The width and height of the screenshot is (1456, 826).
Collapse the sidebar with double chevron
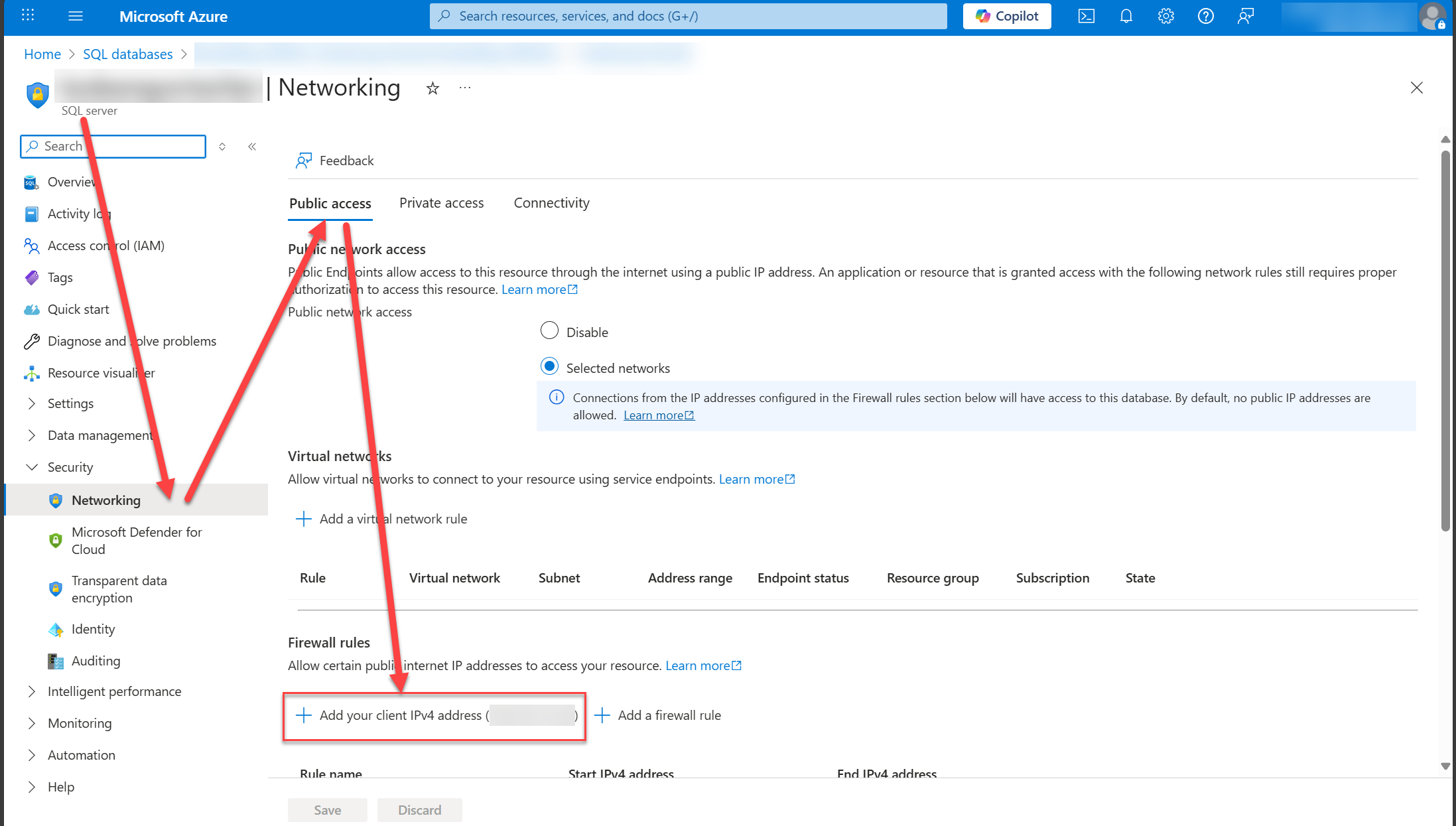point(252,147)
